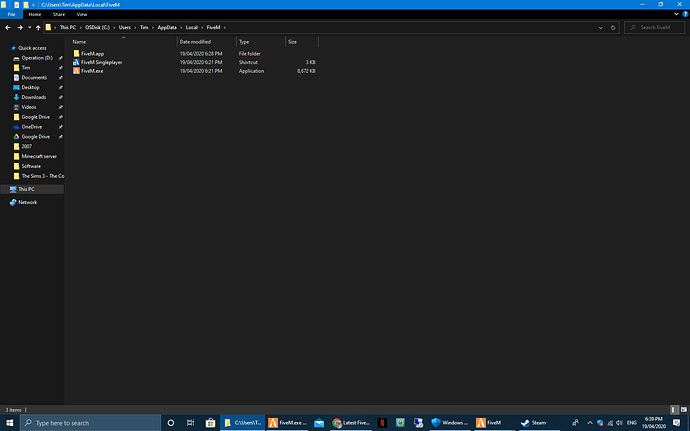This screenshot has height=431, width=690.
Task: Switch to details view layout icon
Action: point(674,410)
